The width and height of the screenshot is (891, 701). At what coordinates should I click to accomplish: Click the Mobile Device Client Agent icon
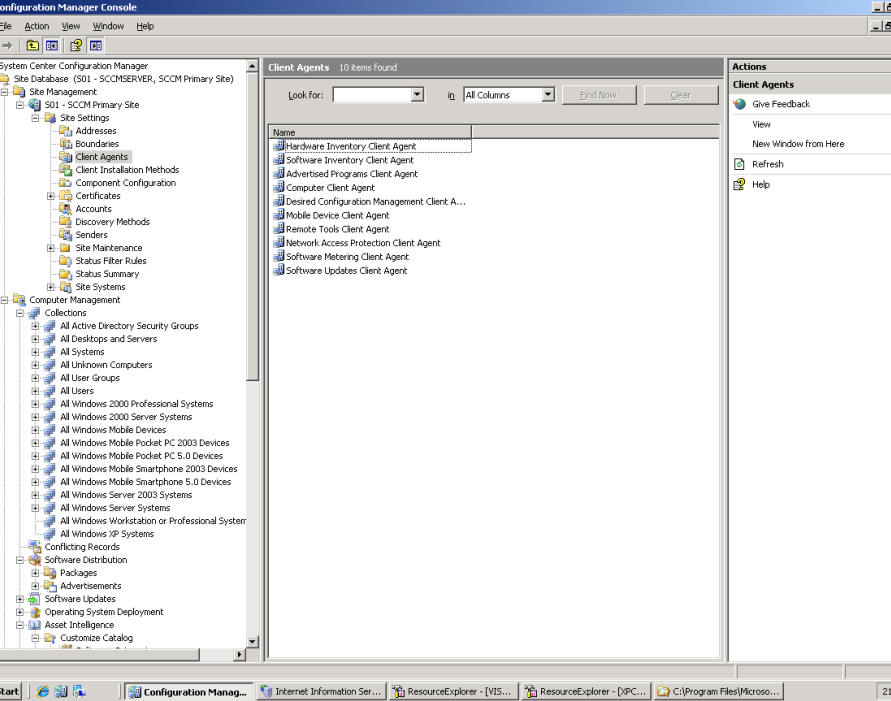279,215
